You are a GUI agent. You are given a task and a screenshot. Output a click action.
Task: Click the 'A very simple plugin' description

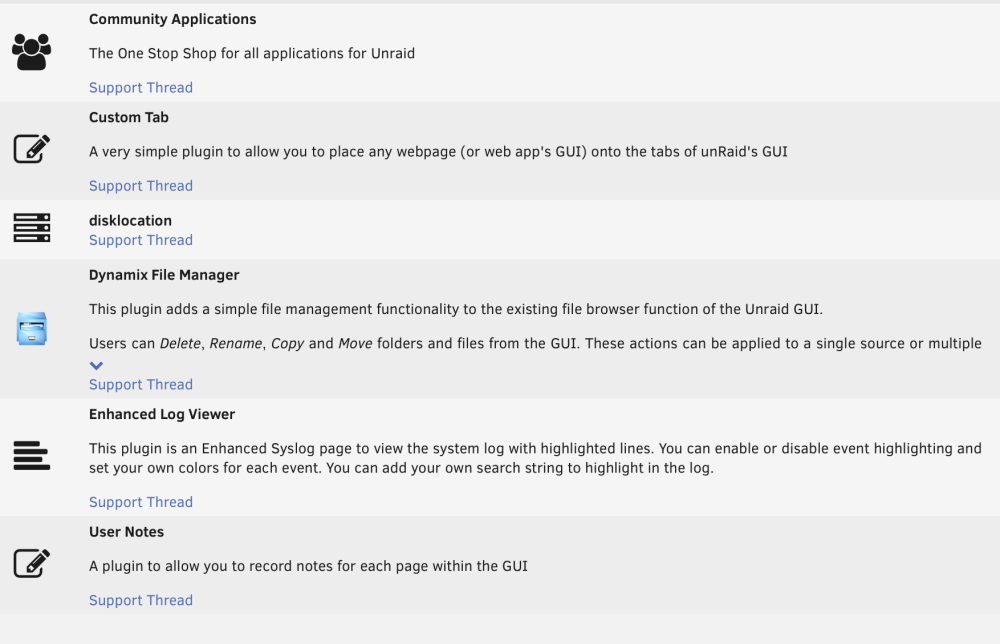point(438,152)
